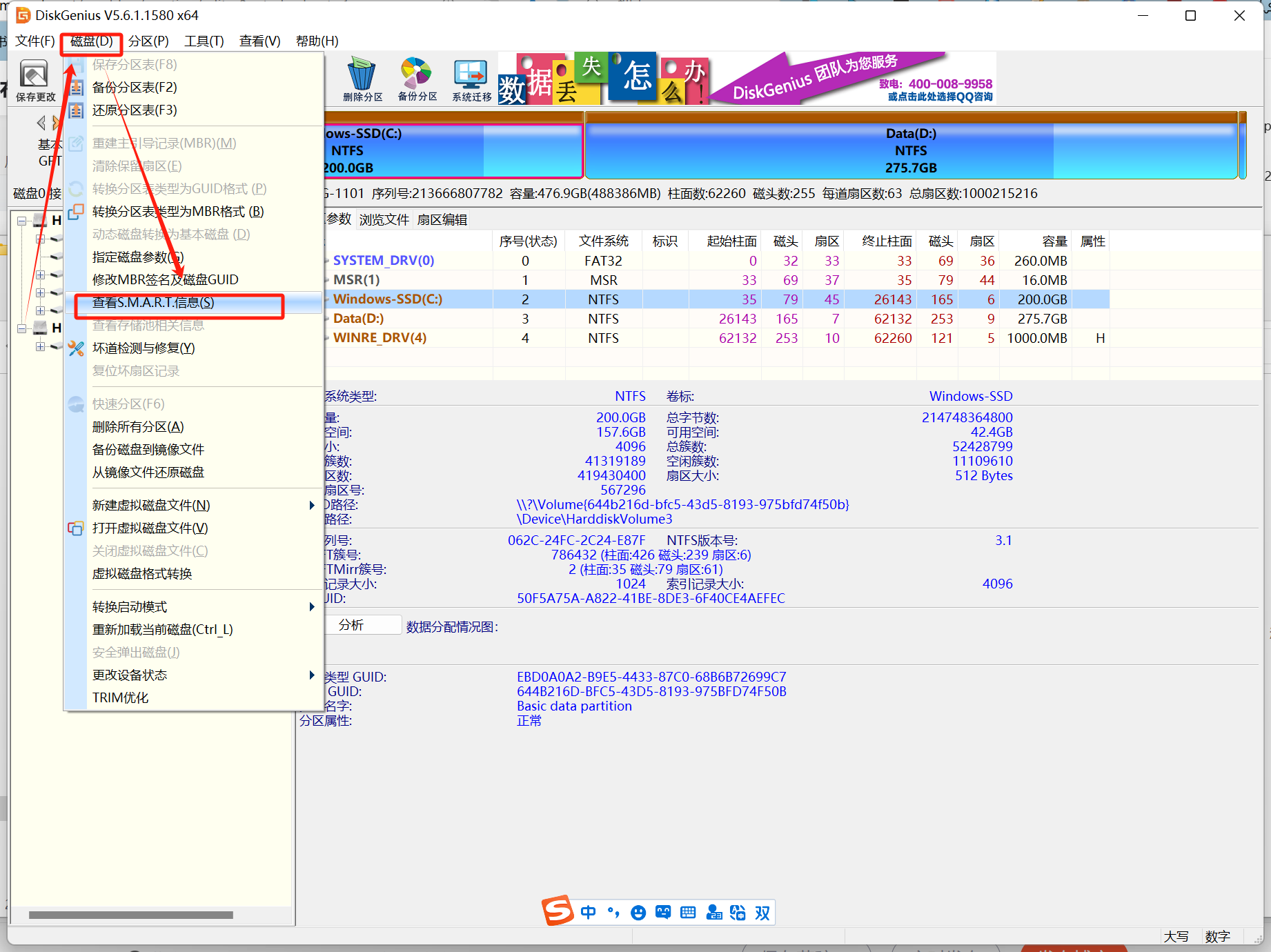Image resolution: width=1271 pixels, height=952 pixels.
Task: Select 坏道检测与修复(Y) menu entry
Action: (x=193, y=348)
